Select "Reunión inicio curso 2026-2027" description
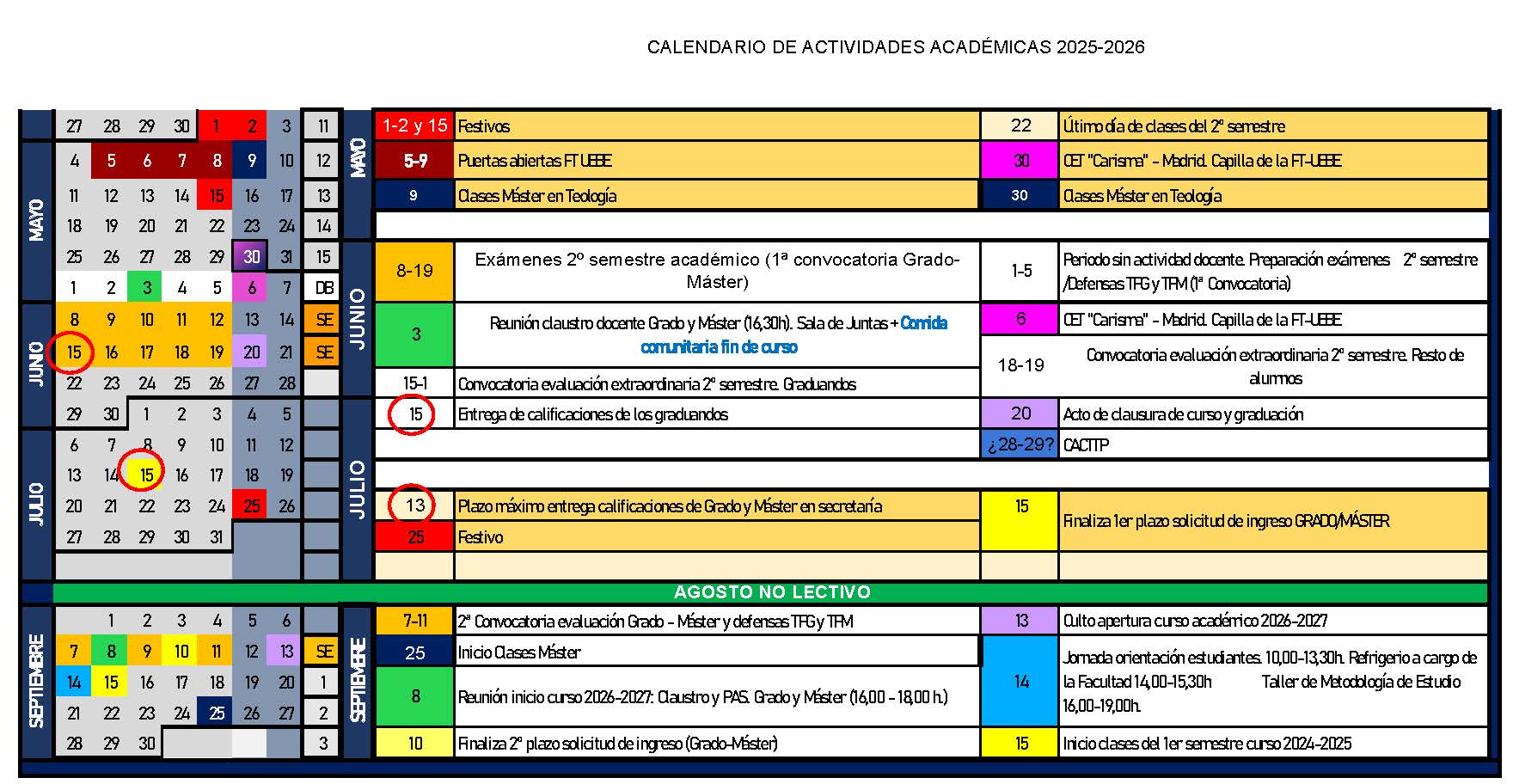The image size is (1513, 784). point(702,697)
